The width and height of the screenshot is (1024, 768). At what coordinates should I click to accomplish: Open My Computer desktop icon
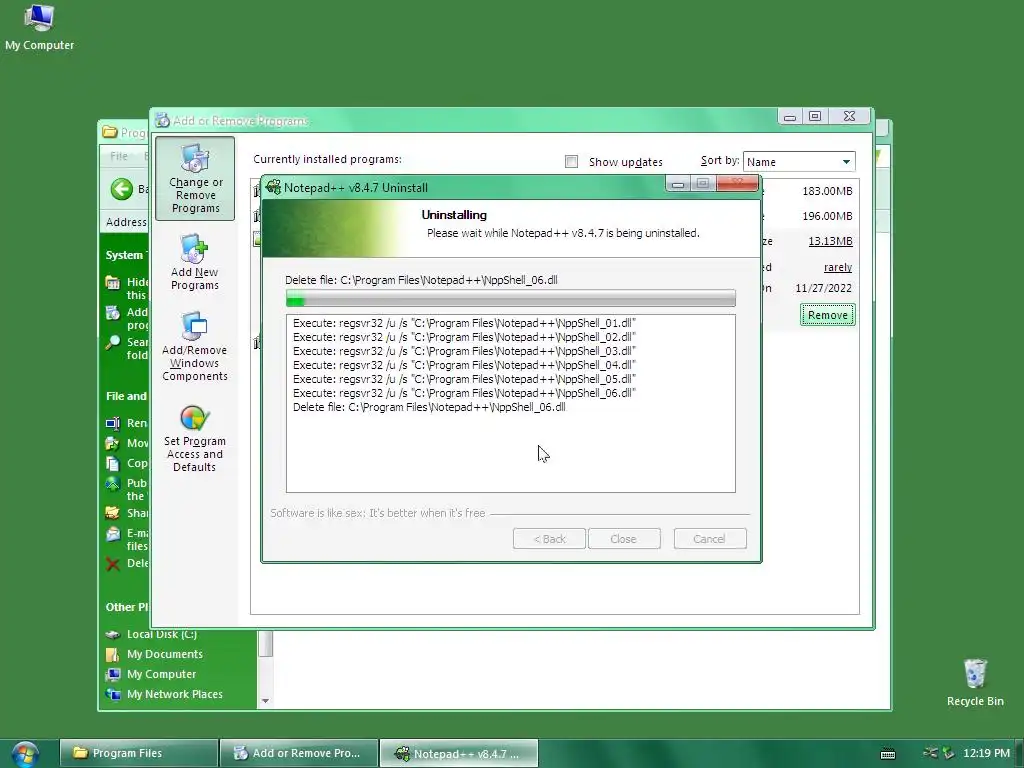tap(39, 27)
